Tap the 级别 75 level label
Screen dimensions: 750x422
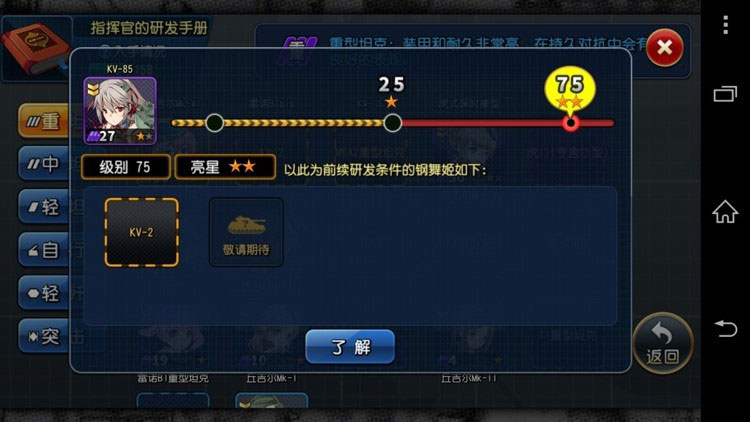coord(126,167)
